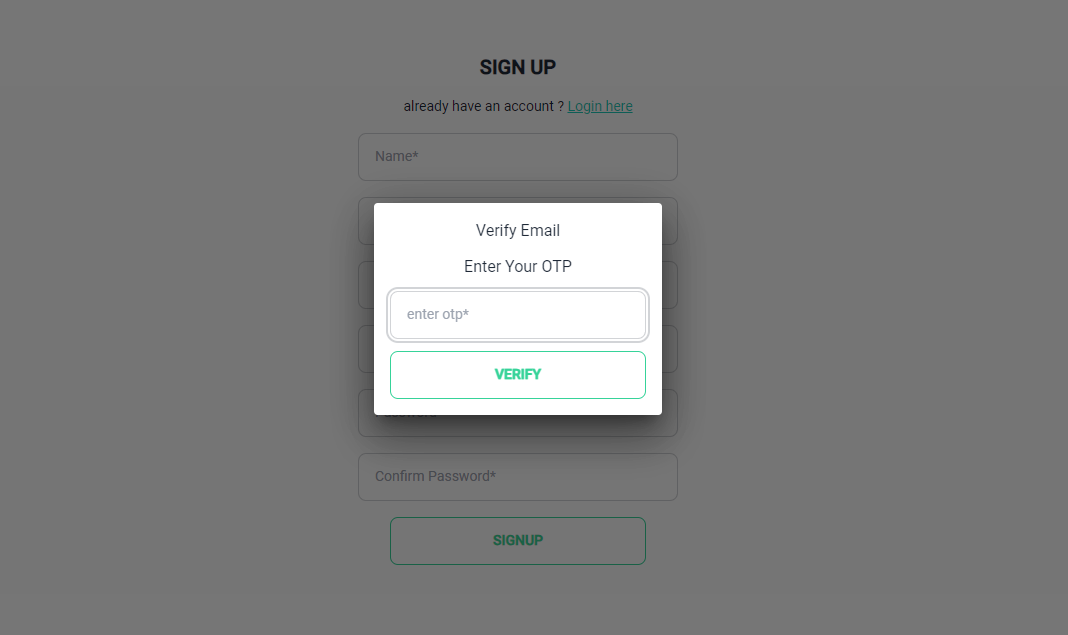1068x635 pixels.
Task: Click the dimmed backdrop outside the dialog
Action: (x=170, y=341)
